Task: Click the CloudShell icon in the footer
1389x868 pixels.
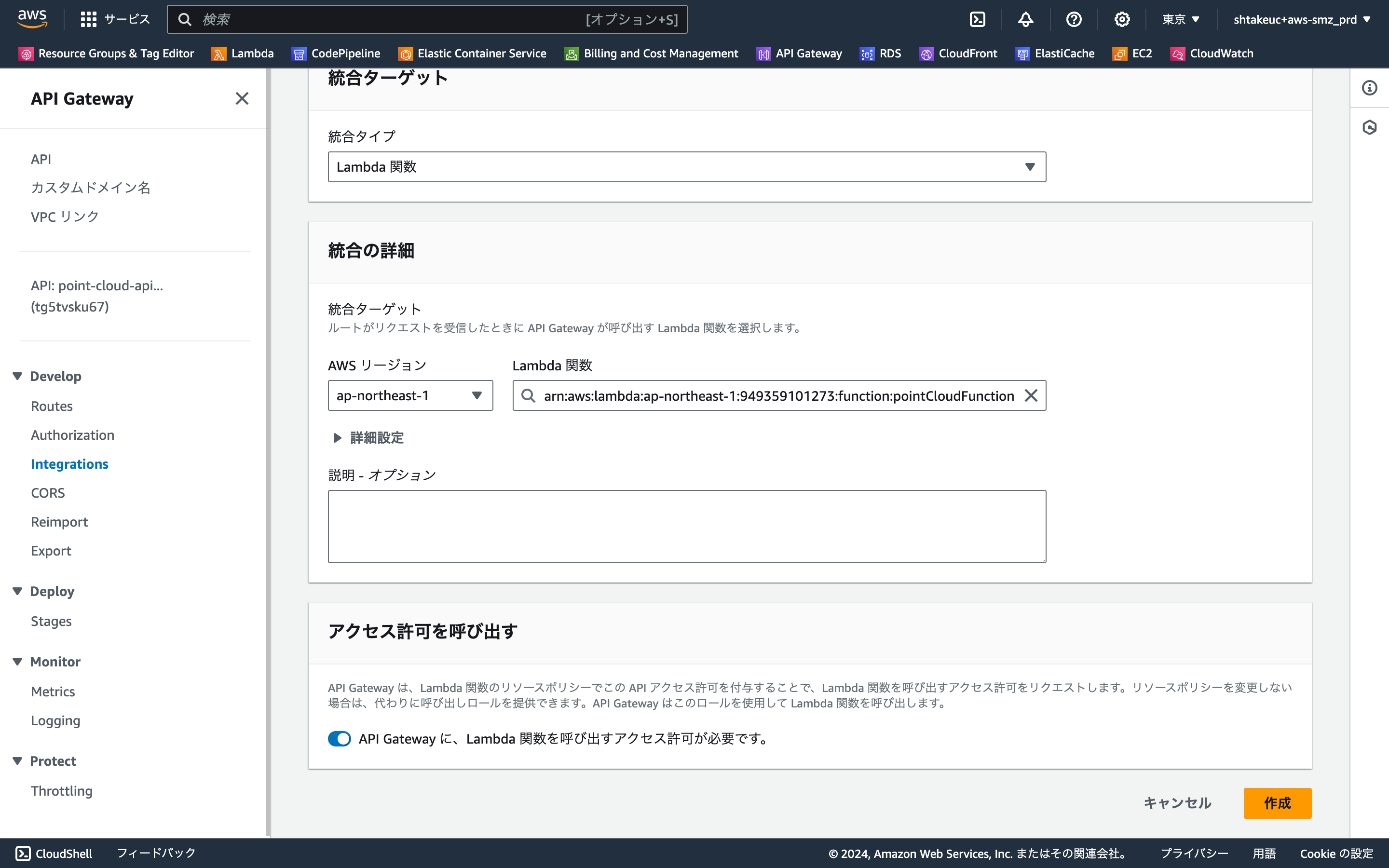Action: (x=23, y=853)
